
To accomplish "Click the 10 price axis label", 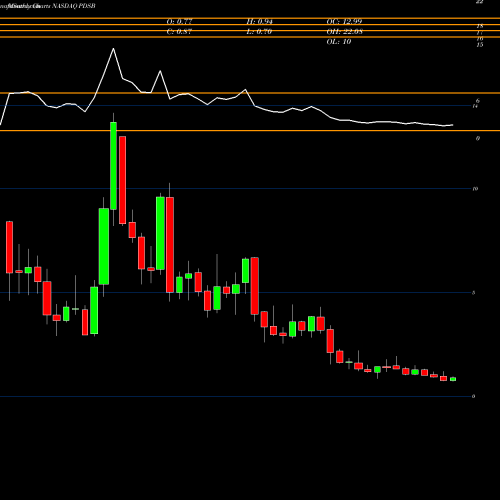I will coord(475,189).
